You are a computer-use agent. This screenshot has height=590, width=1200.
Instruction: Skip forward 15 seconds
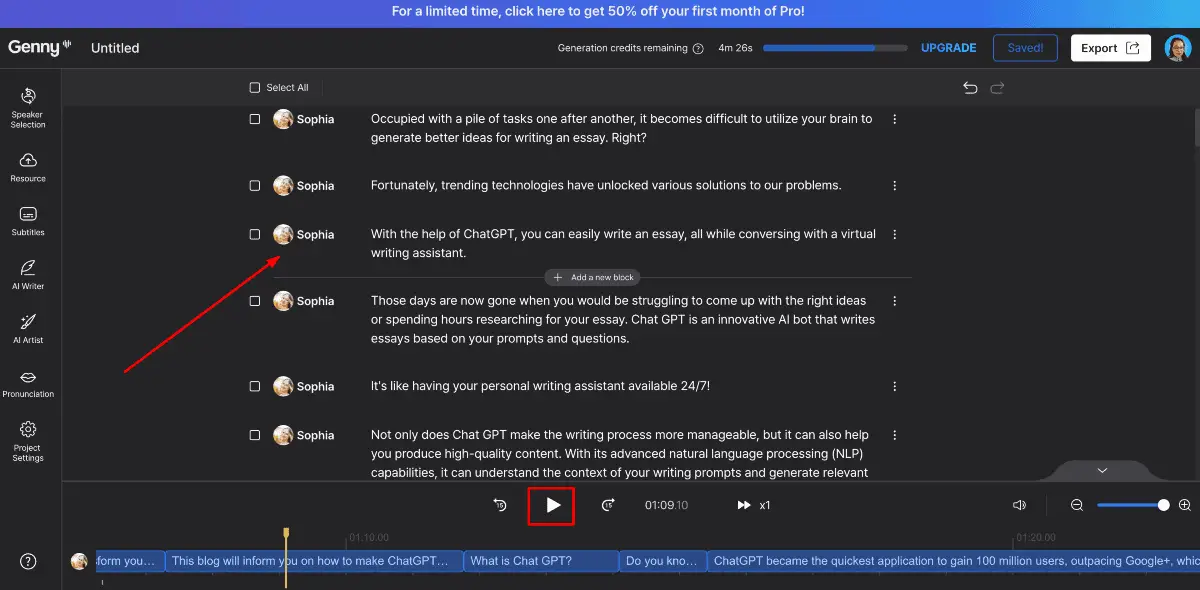[x=607, y=505]
